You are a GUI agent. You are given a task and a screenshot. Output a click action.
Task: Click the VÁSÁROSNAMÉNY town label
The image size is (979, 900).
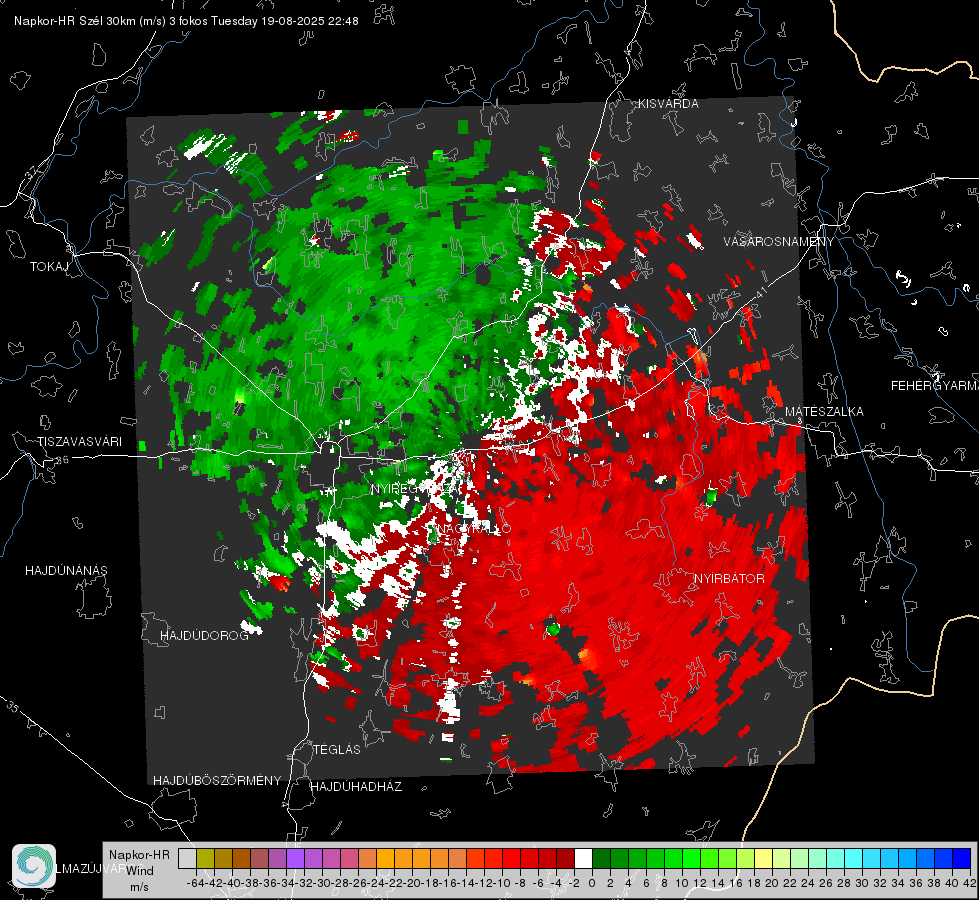point(779,242)
